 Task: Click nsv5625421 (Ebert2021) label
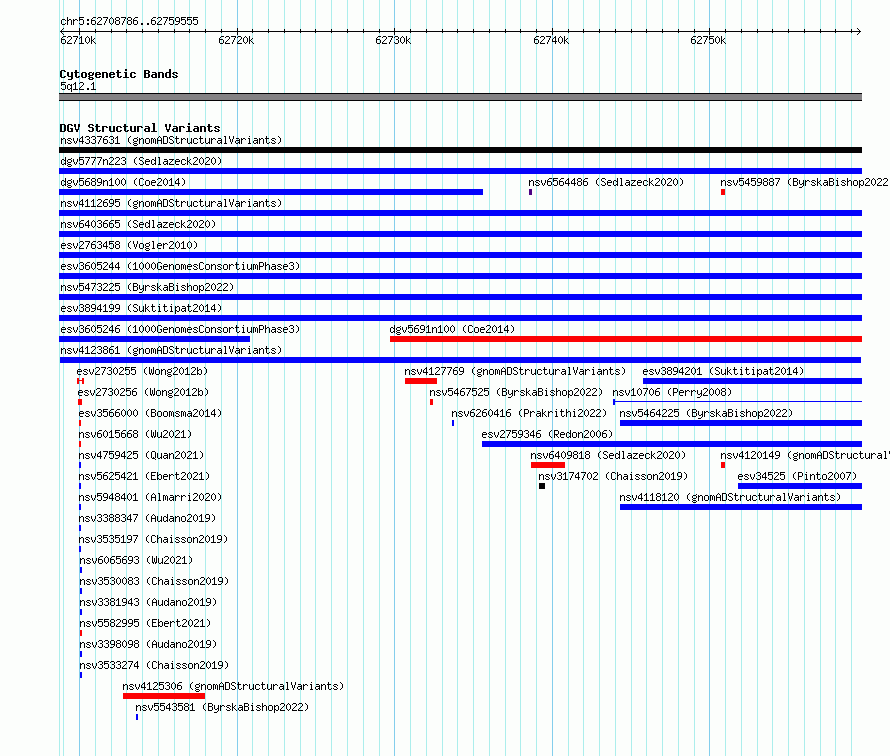point(144,476)
